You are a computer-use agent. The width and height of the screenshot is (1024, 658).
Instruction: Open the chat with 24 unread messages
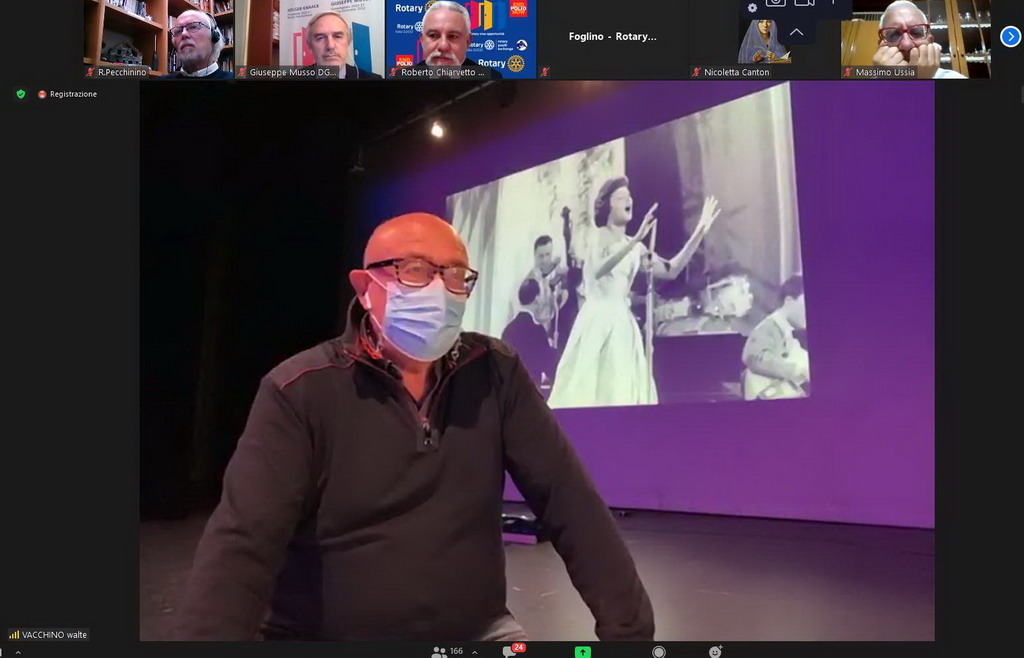pyautogui.click(x=511, y=651)
